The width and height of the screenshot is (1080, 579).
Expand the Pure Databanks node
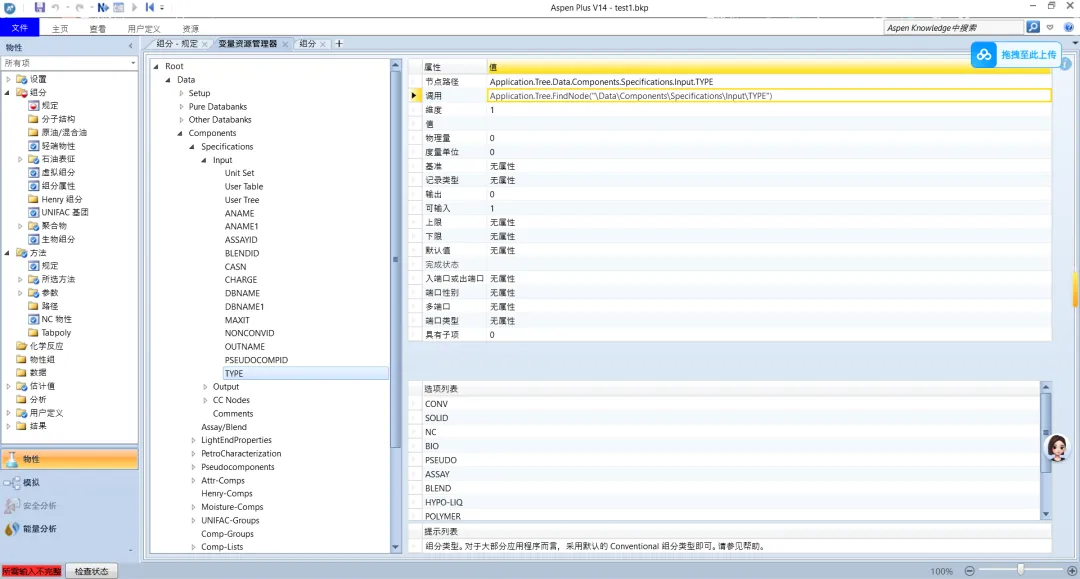click(x=181, y=107)
